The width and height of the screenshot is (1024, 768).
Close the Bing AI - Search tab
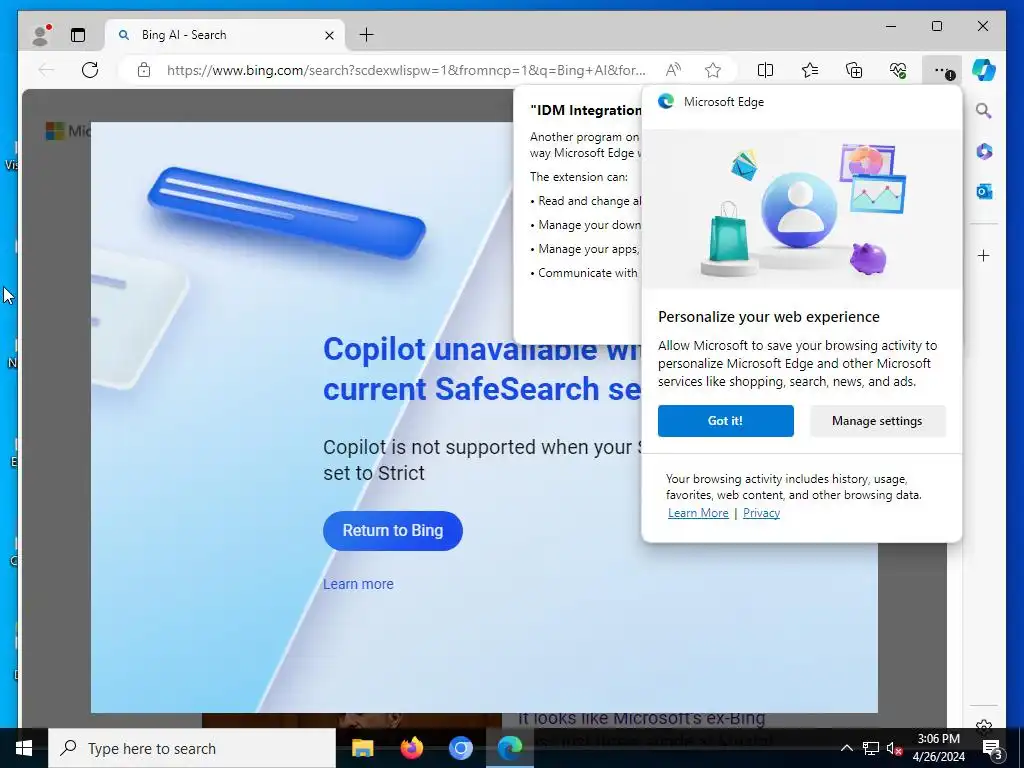(330, 35)
